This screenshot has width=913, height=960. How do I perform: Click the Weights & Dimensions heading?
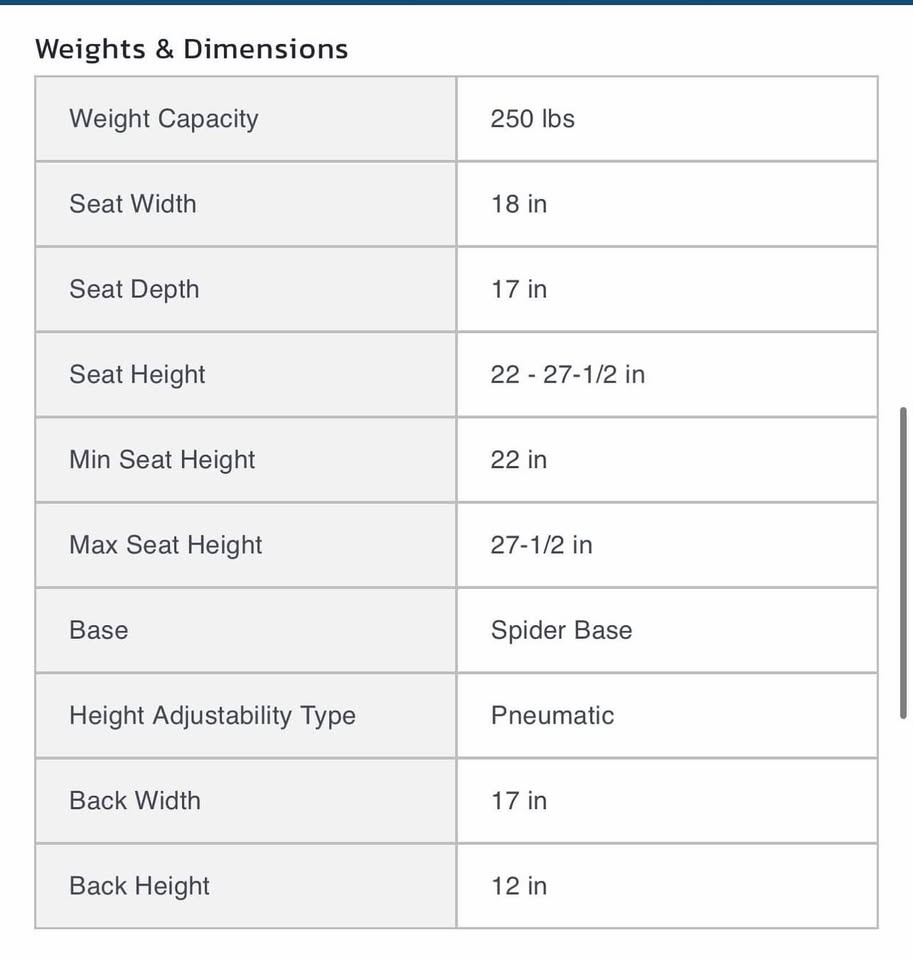point(191,49)
